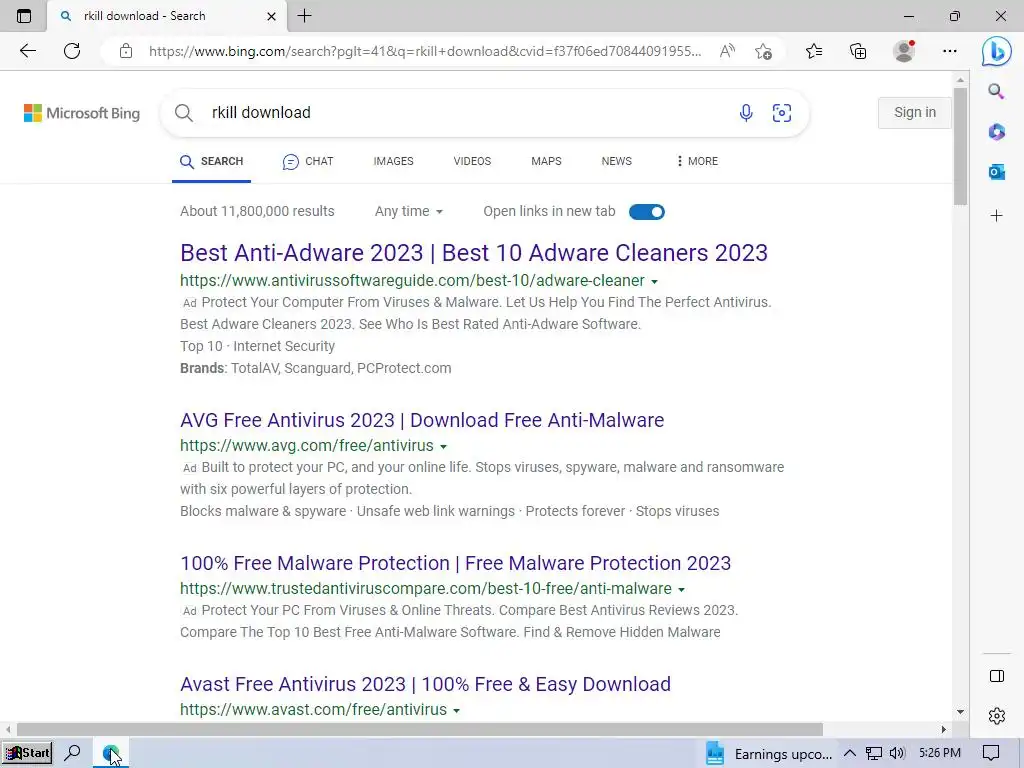Open the tab actions menu icon

[24, 16]
